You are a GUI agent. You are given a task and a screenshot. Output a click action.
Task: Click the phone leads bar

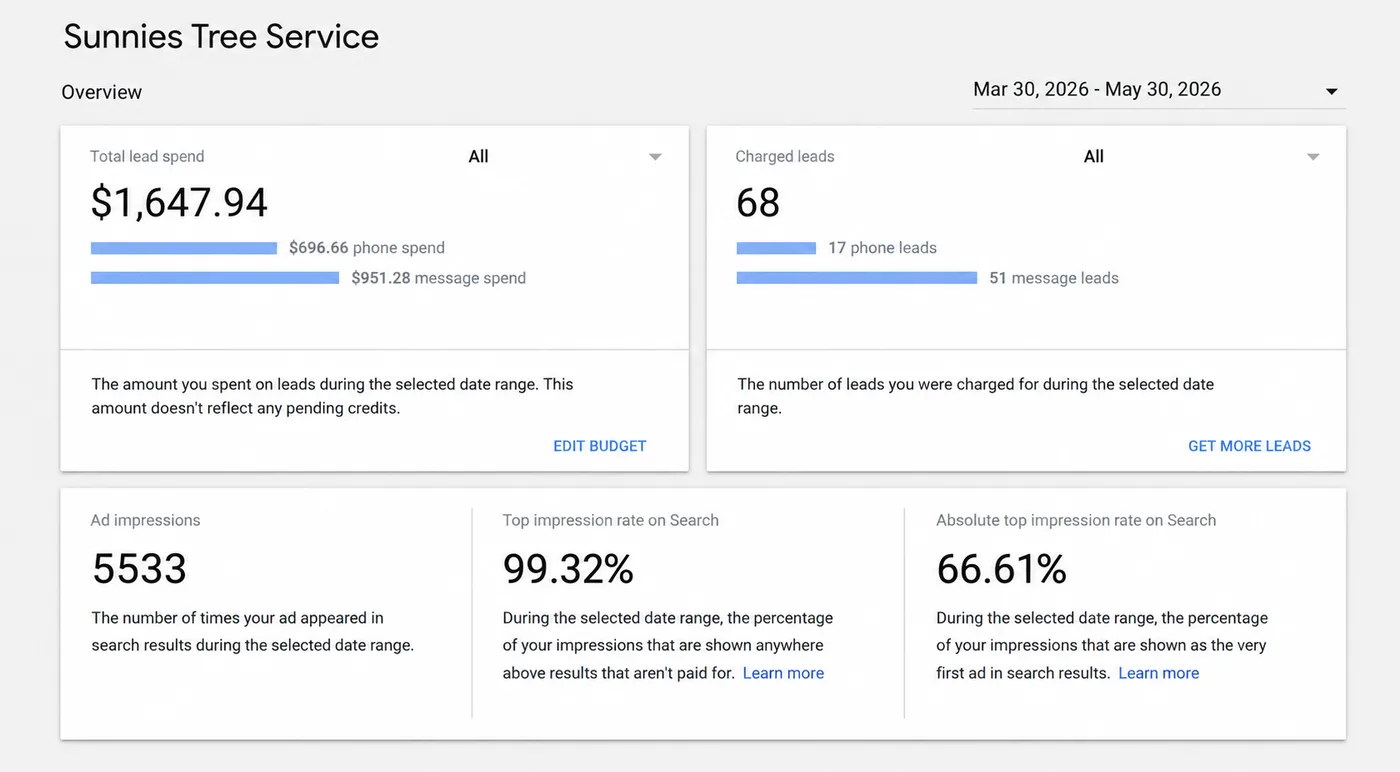[776, 248]
